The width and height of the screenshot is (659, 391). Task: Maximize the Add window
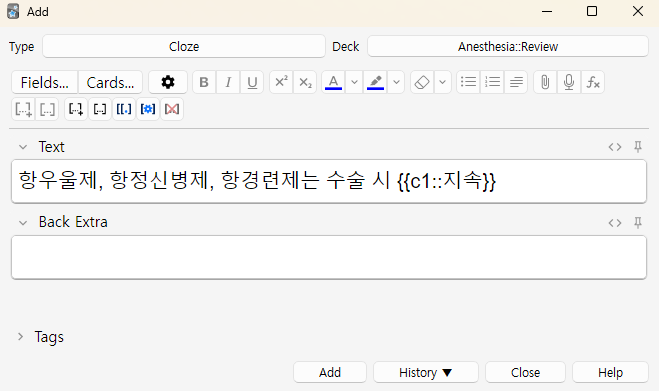(592, 11)
